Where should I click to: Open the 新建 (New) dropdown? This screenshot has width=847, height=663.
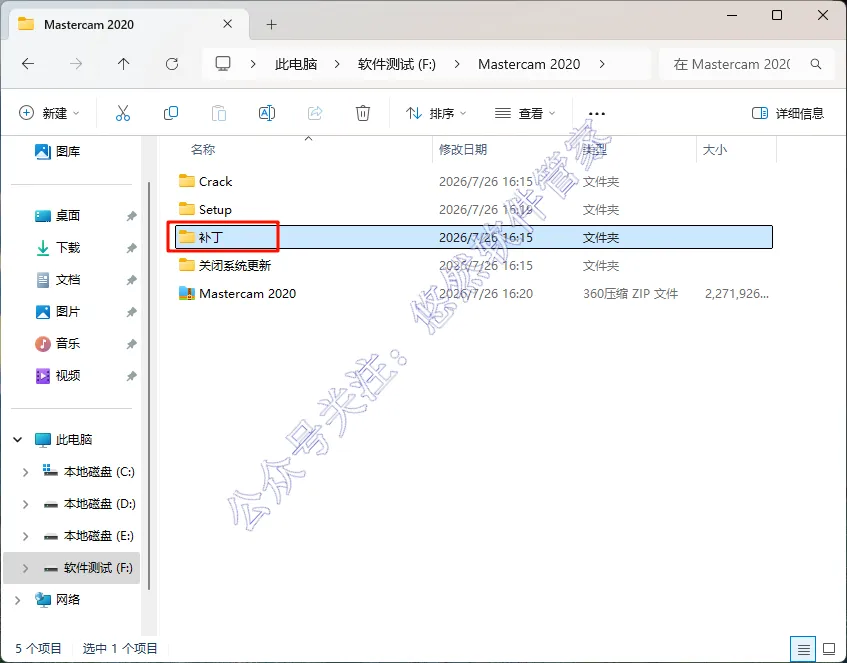coord(49,113)
